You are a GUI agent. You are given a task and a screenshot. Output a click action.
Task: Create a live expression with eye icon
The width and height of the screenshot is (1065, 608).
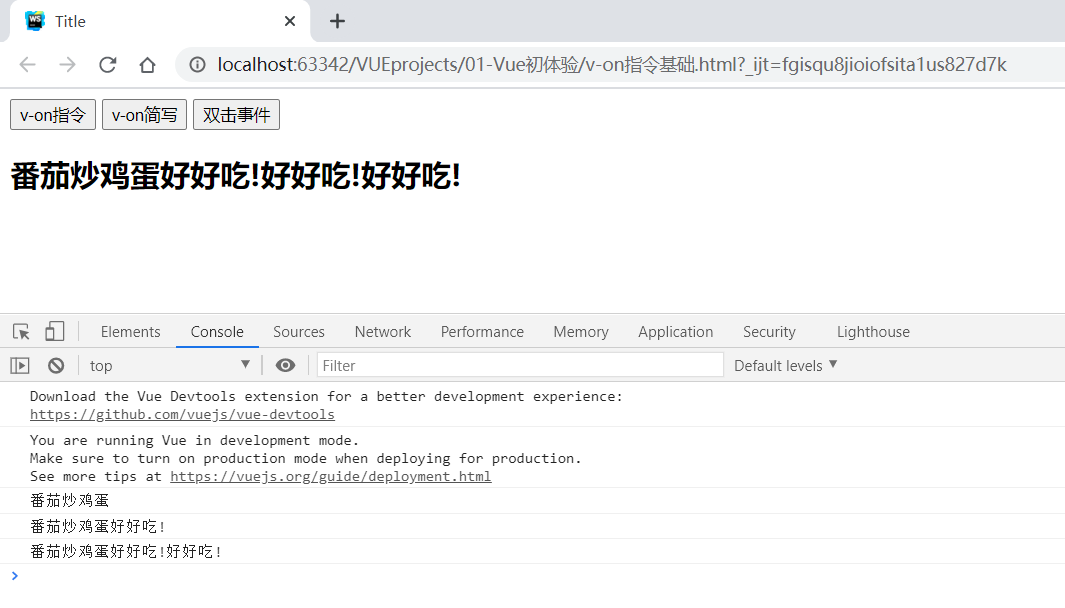285,365
